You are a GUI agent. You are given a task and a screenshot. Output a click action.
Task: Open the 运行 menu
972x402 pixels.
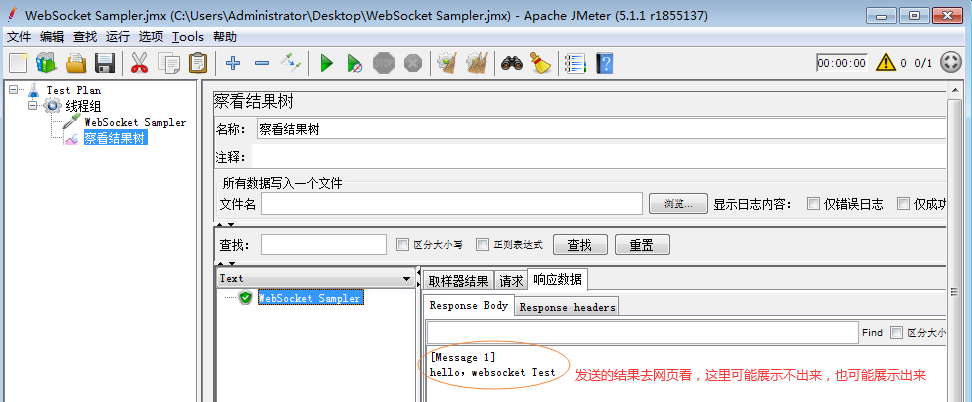coord(118,37)
